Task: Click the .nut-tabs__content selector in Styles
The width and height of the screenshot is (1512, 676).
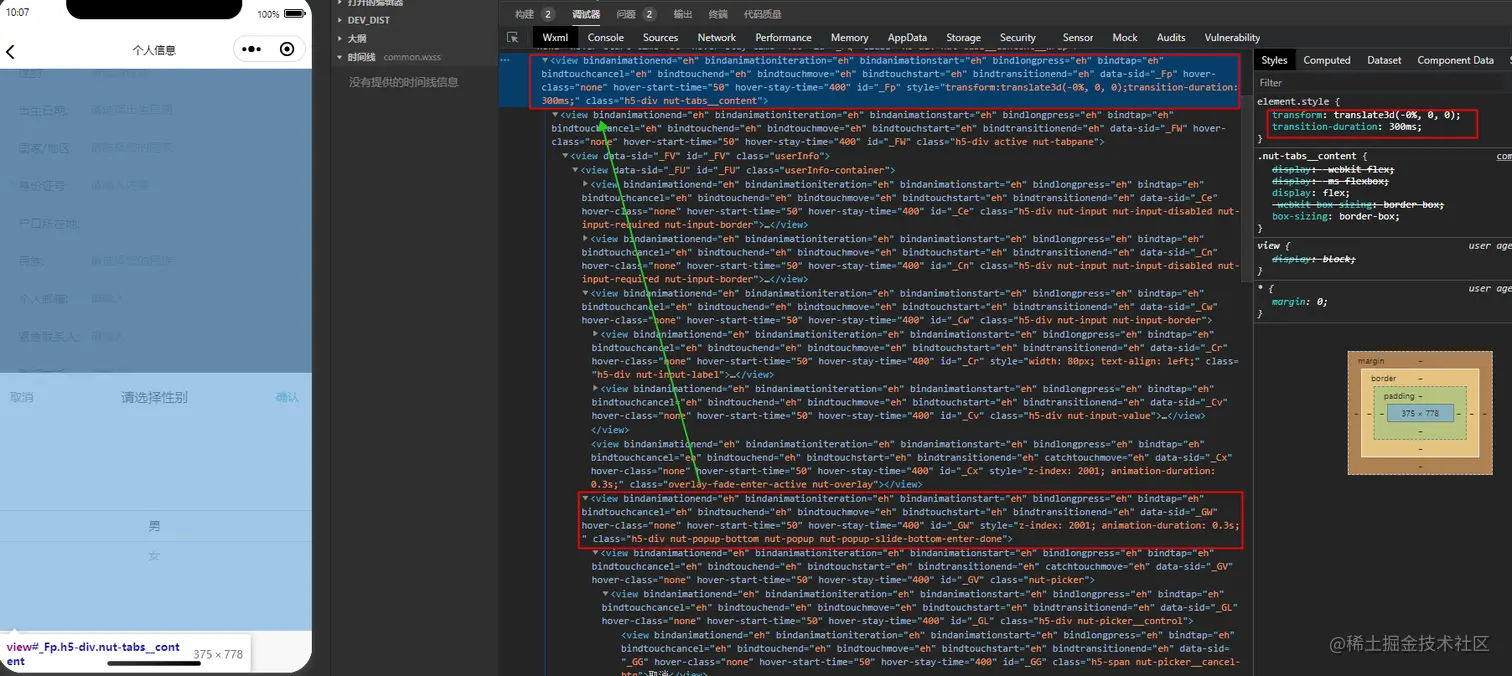Action: coord(1306,156)
